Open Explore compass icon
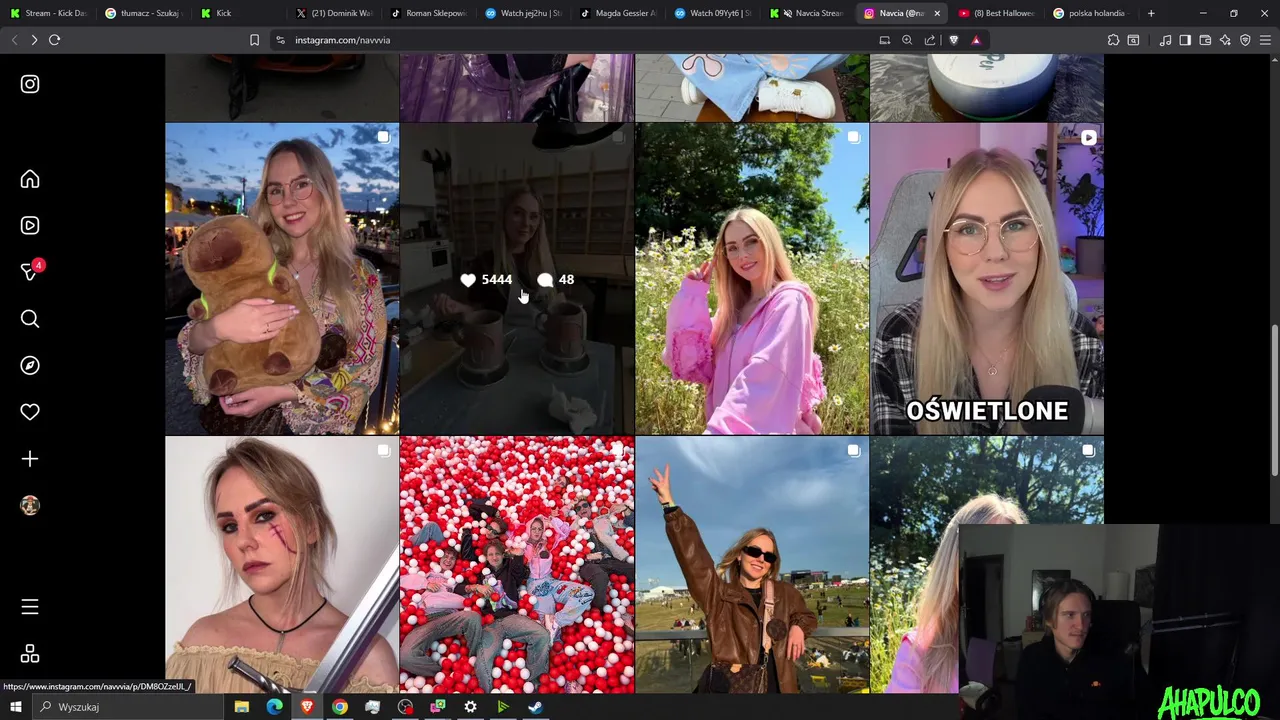Viewport: 1280px width, 720px height. coord(30,365)
